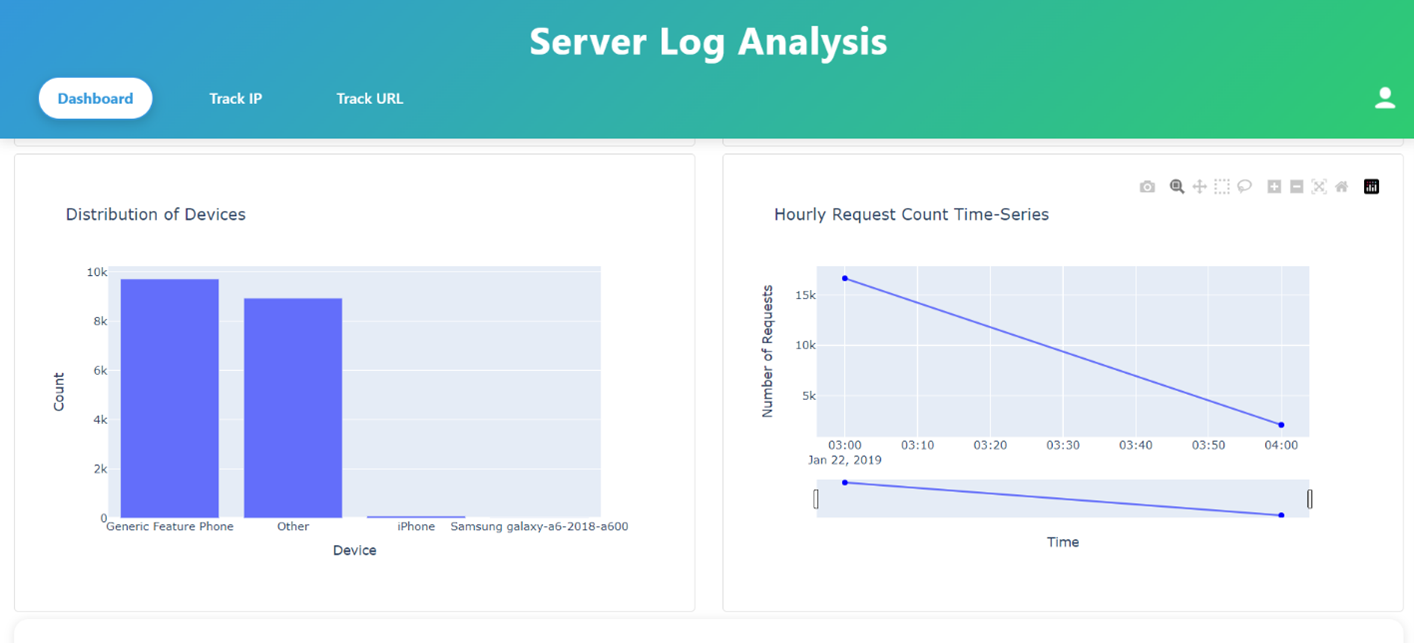
Task: Go to the Track URL tab
Action: pos(369,98)
